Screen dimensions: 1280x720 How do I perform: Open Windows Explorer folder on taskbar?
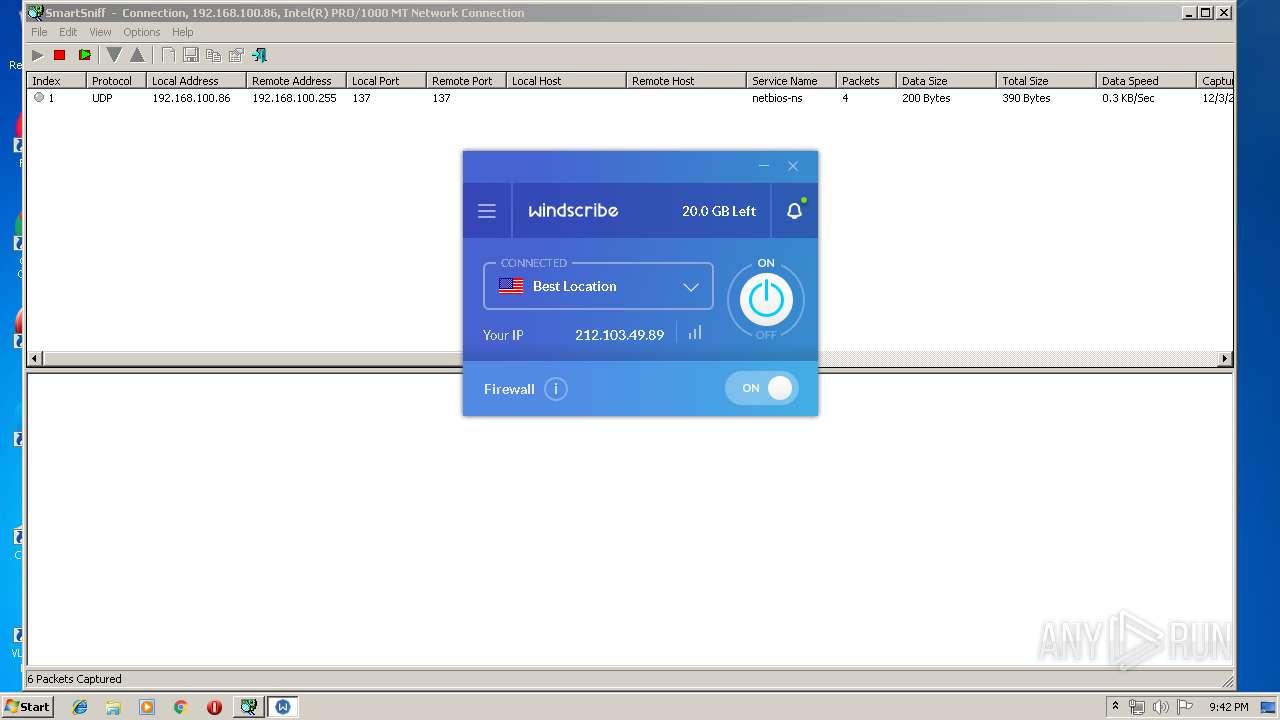[x=113, y=707]
